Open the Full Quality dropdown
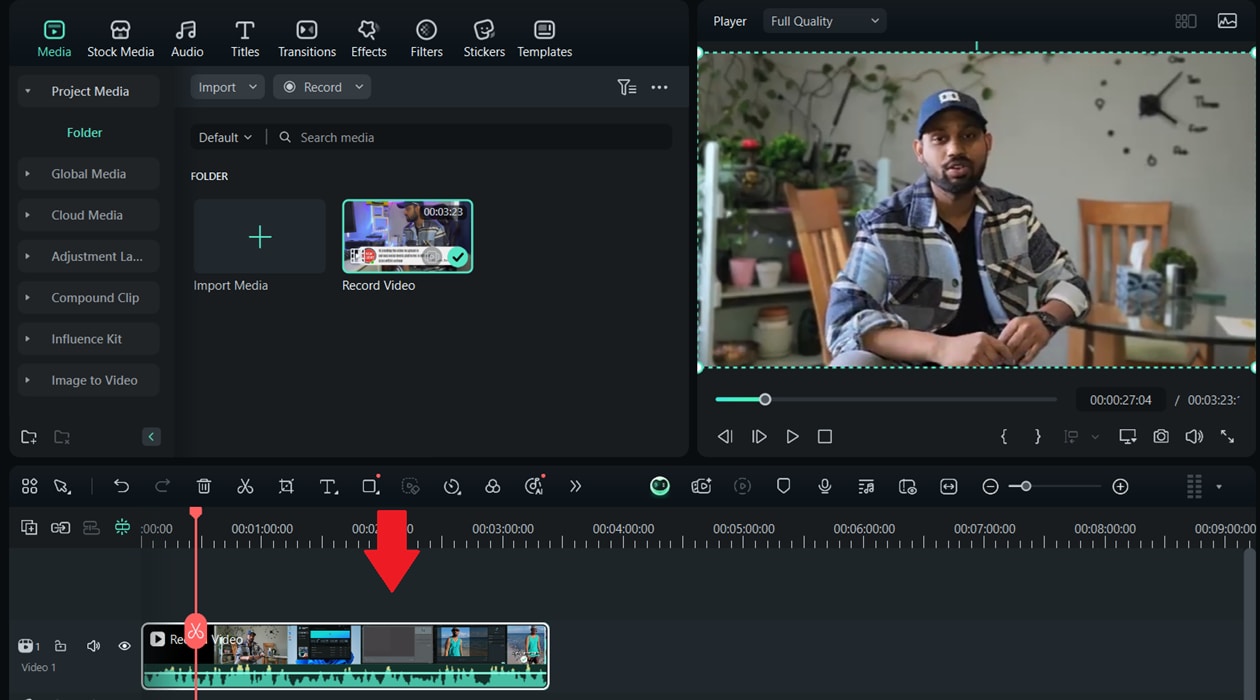 click(825, 21)
